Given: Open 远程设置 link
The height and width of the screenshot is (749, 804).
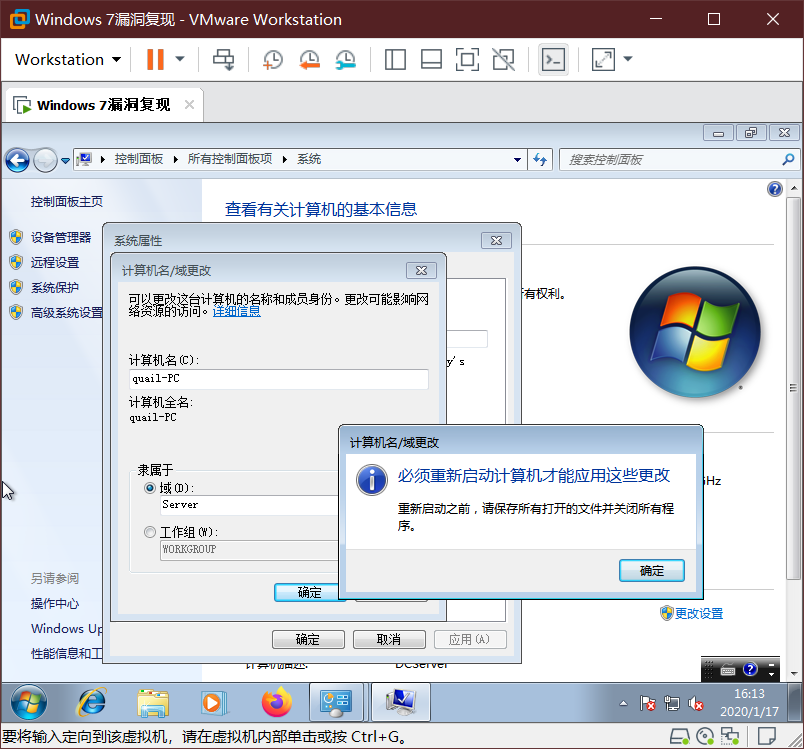Looking at the screenshot, I should 55,262.
